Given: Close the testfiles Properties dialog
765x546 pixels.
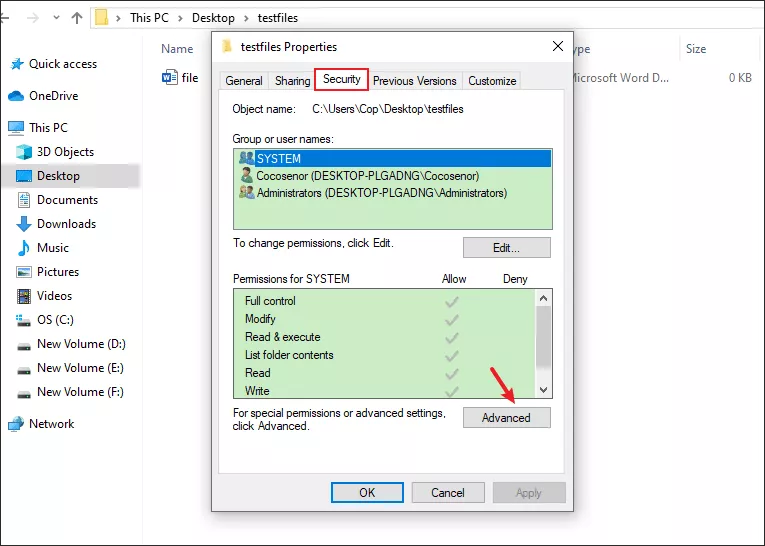Looking at the screenshot, I should pos(558,46).
